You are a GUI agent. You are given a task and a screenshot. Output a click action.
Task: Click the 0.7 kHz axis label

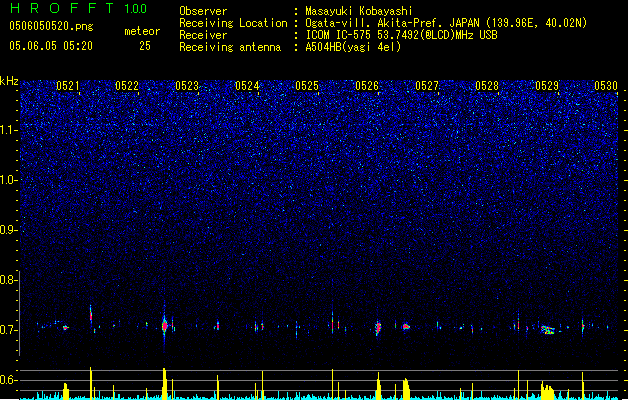[8, 330]
